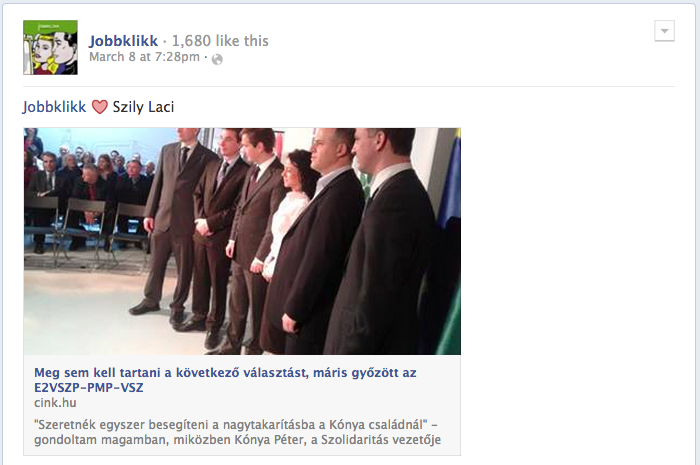Click the Jobbklikk pop-art profile picture
The width and height of the screenshot is (700, 465).
(50, 47)
